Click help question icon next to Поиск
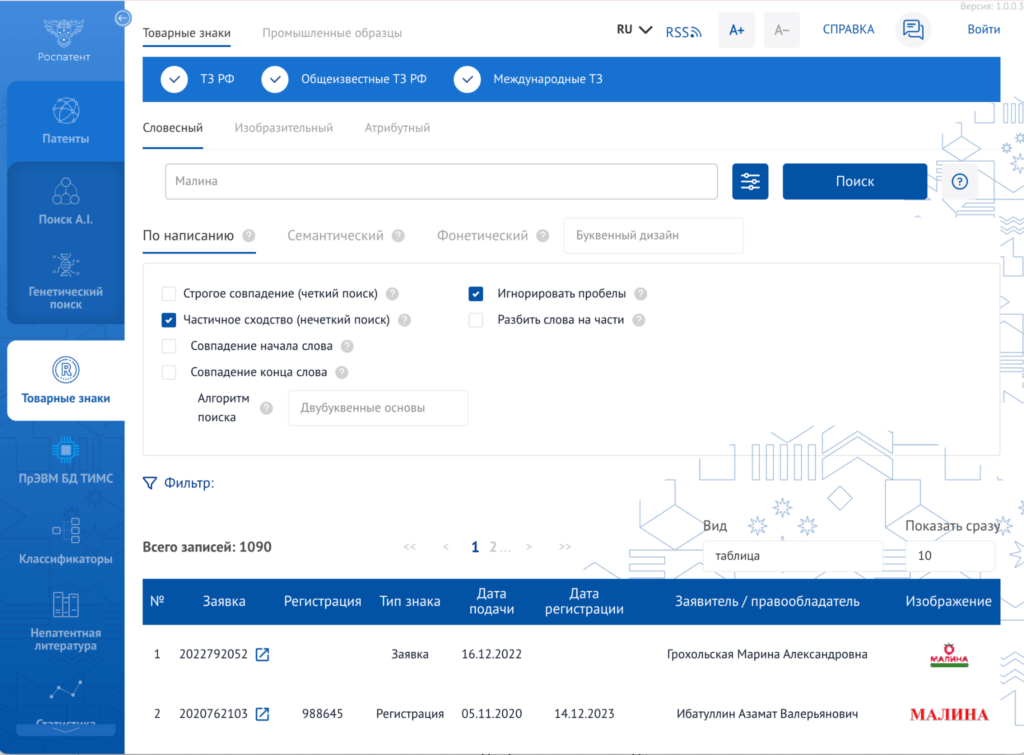The height and width of the screenshot is (755, 1024). tap(959, 182)
